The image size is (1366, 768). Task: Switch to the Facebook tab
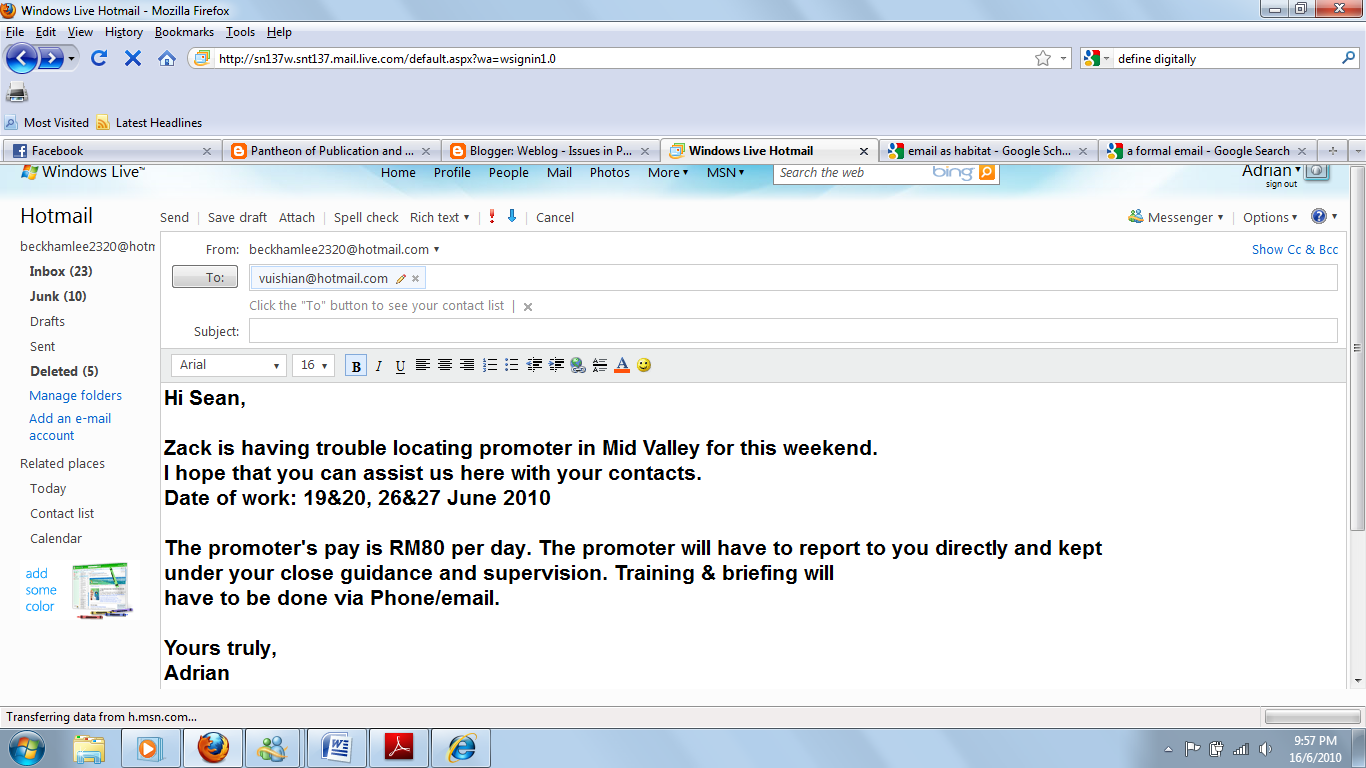(x=111, y=151)
